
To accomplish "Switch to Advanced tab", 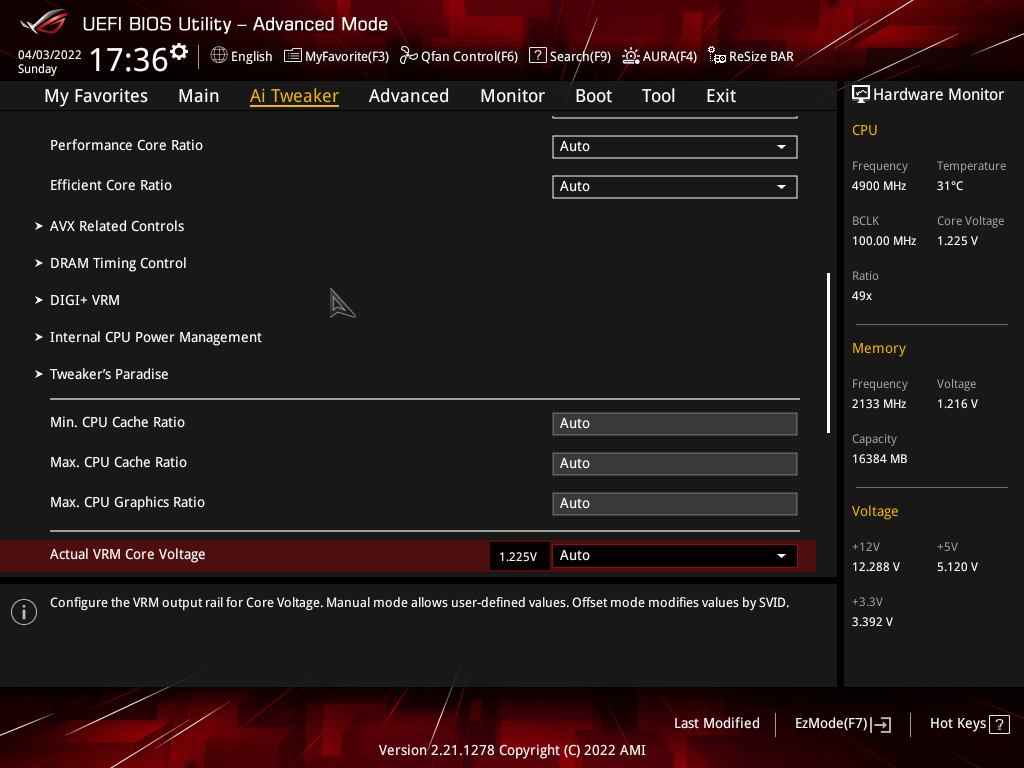I will point(409,96).
